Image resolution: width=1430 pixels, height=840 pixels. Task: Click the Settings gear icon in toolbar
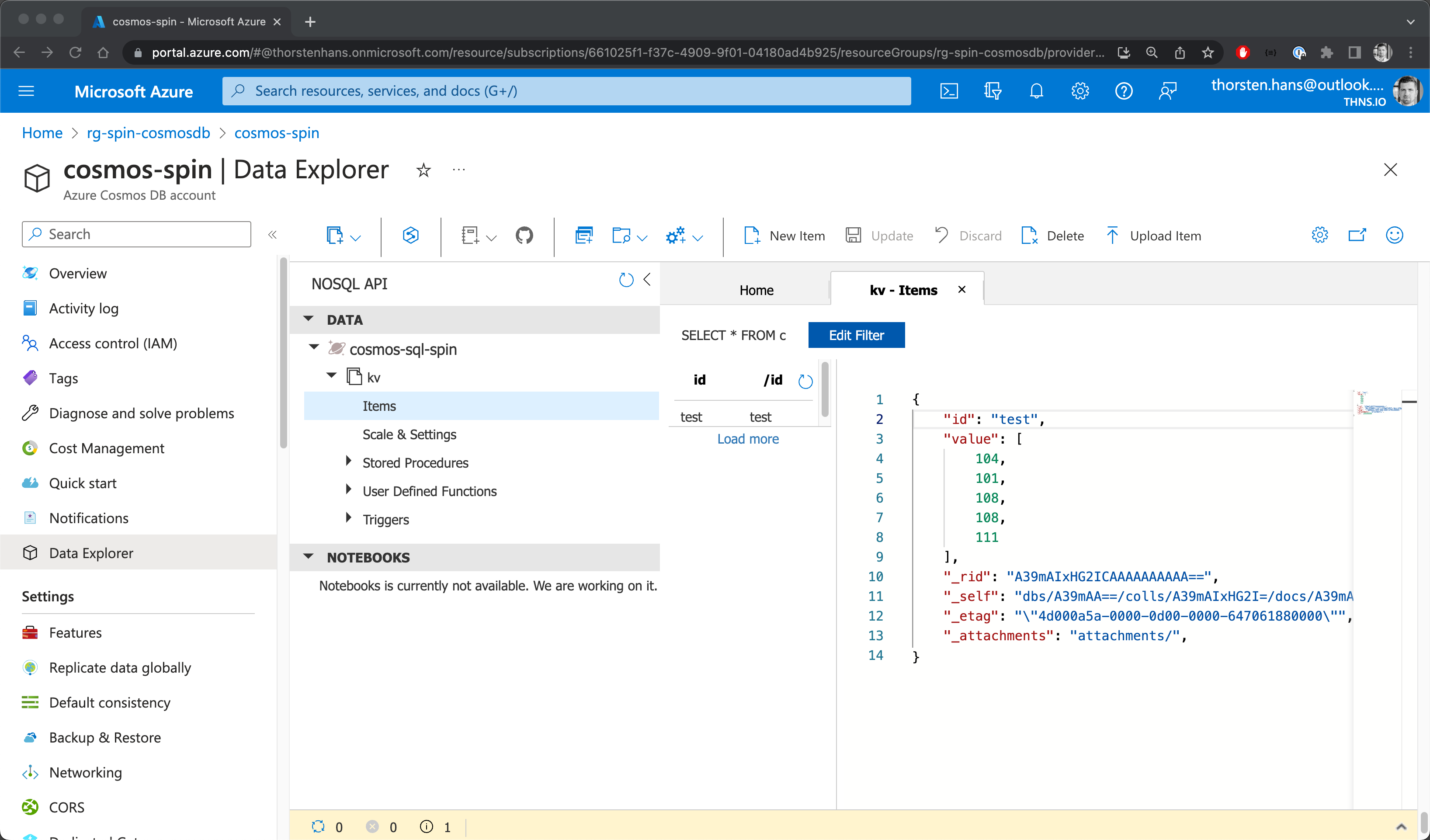coord(1320,235)
